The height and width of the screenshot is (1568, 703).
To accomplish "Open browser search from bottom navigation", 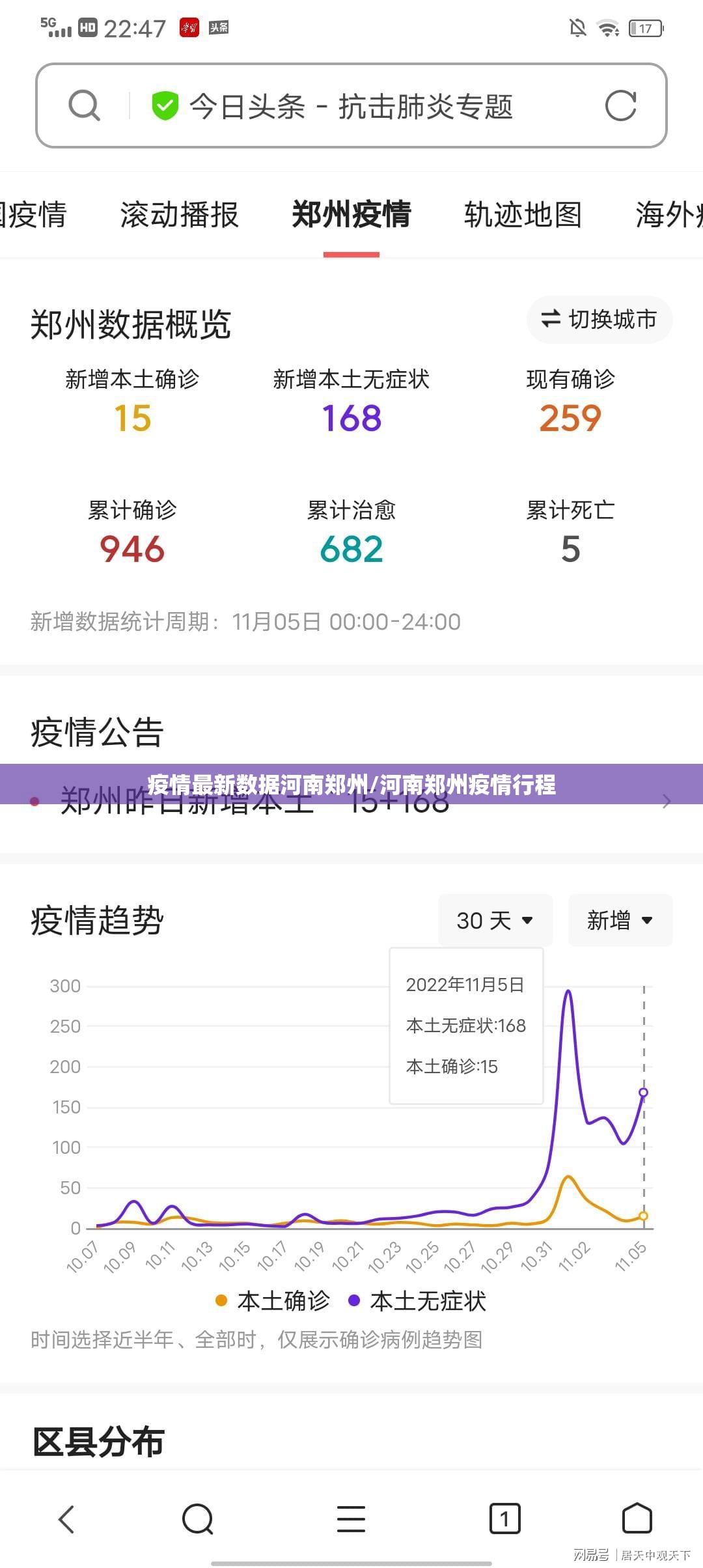I will click(198, 1519).
